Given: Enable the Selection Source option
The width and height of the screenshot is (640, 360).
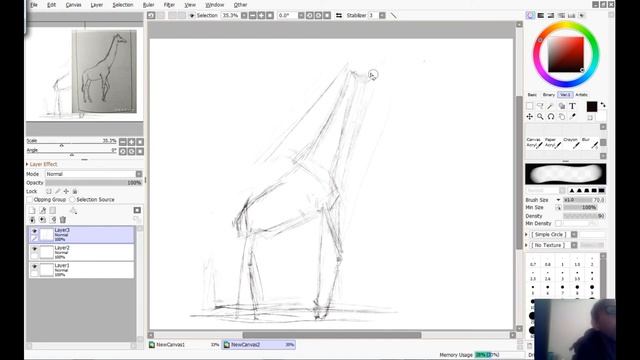Looking at the screenshot, I should click(72, 200).
